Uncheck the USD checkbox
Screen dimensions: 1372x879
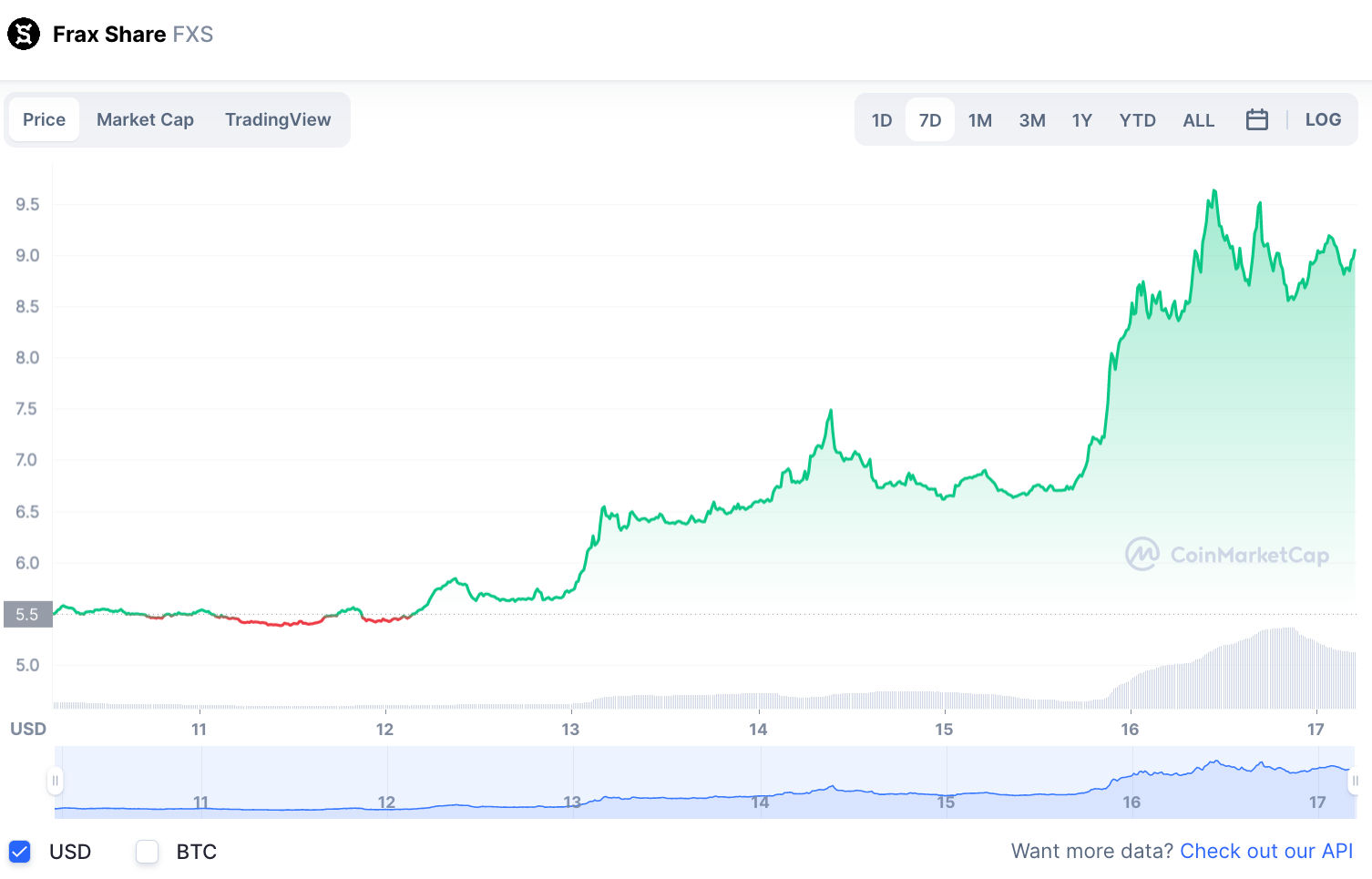[x=20, y=852]
